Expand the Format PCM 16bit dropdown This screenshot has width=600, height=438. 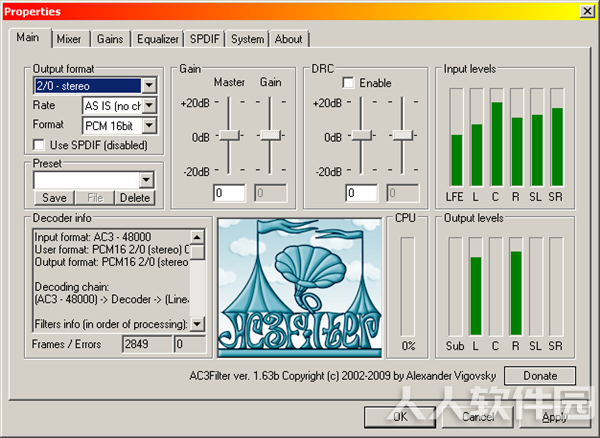(x=150, y=125)
